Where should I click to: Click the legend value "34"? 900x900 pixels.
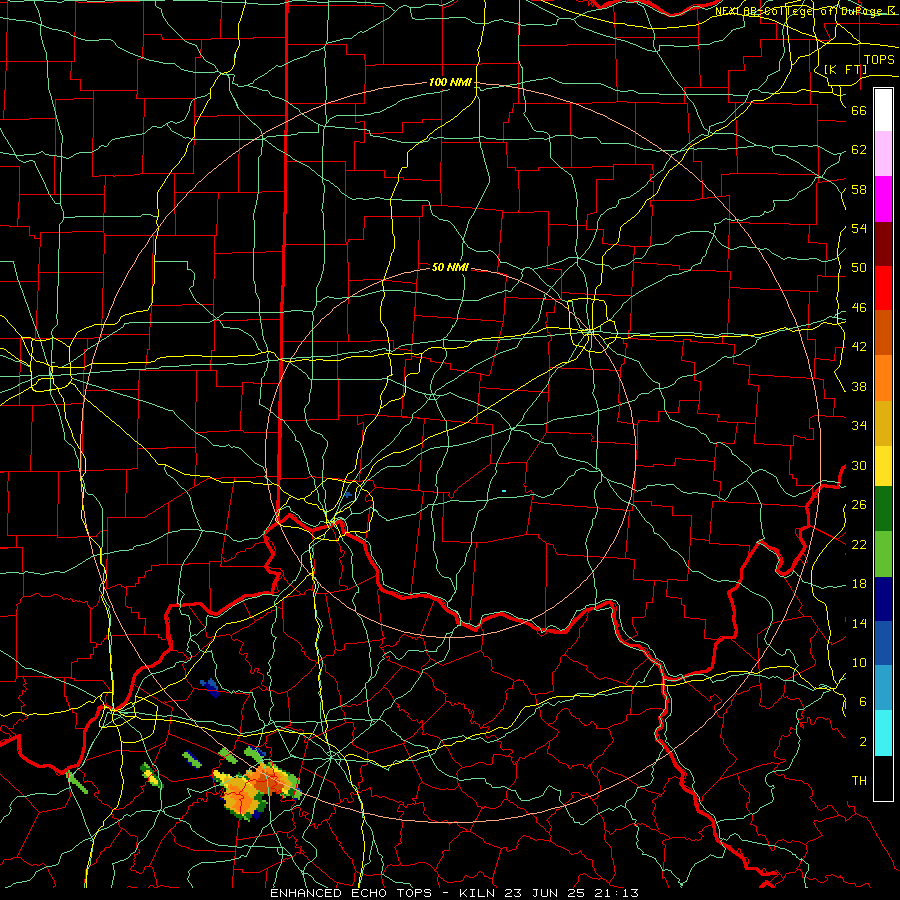click(x=859, y=426)
